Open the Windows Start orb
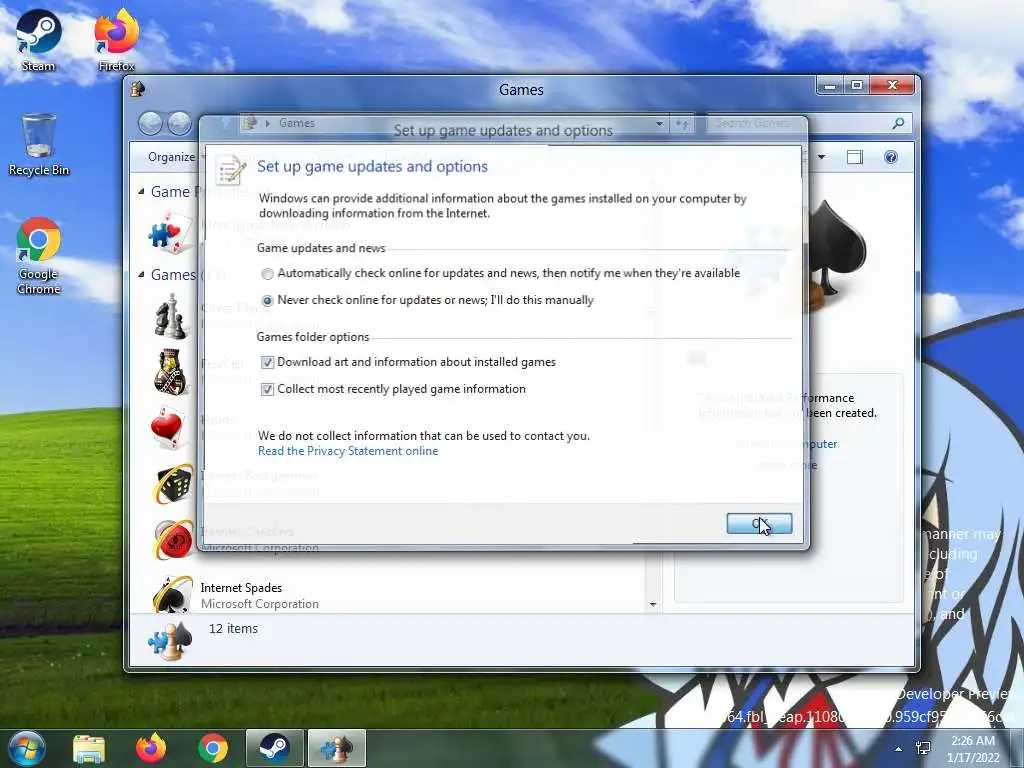The image size is (1024, 768). (x=26, y=748)
